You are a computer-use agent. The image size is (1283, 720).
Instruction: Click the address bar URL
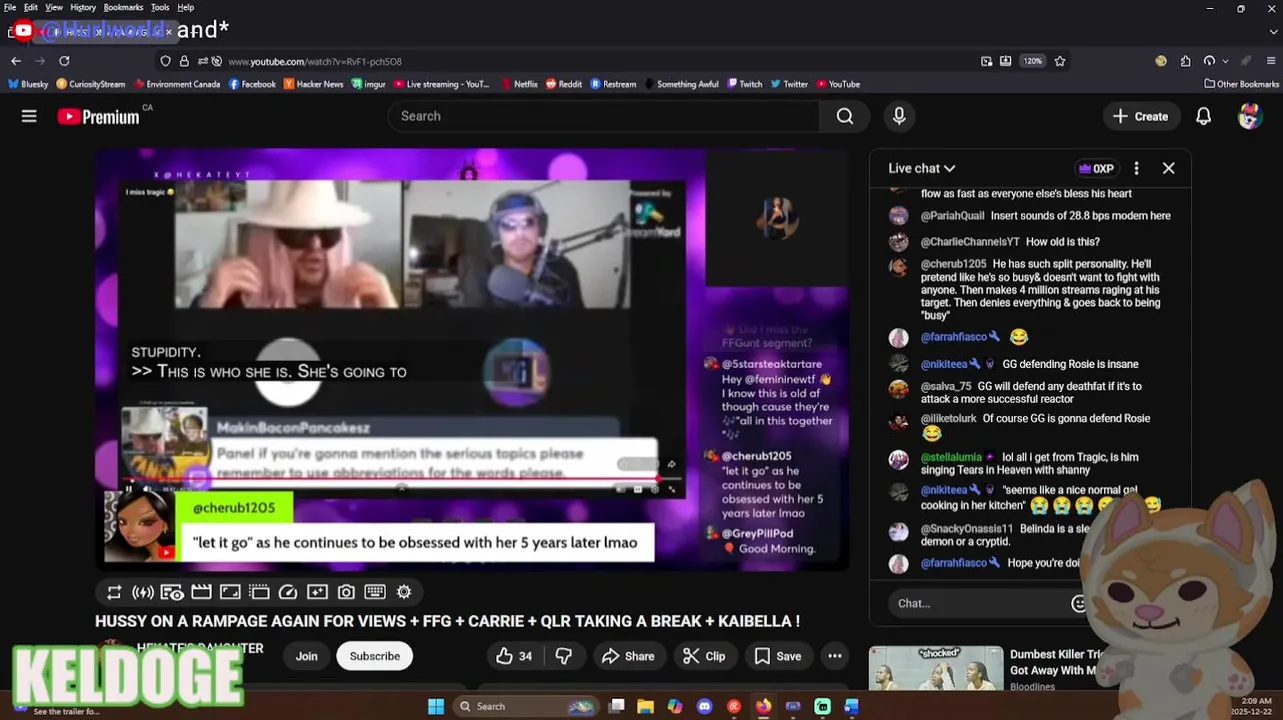(315, 61)
